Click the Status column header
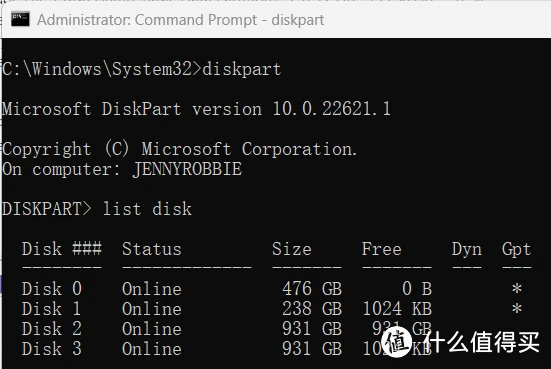This screenshot has height=369, width=551. click(152, 249)
